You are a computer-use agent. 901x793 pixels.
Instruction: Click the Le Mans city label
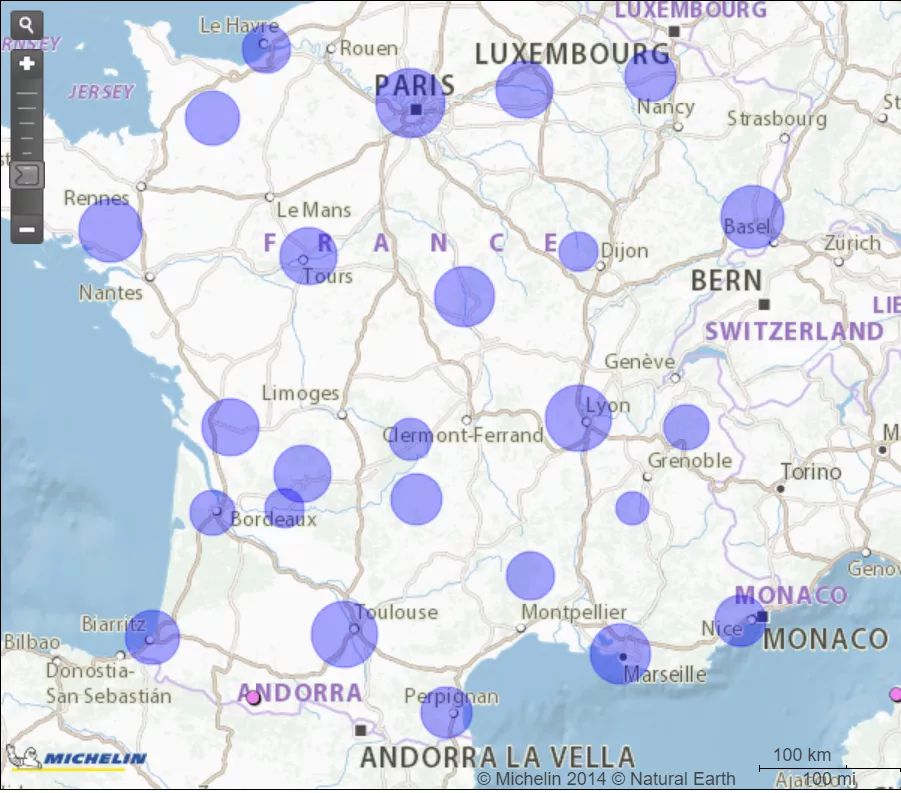314,210
